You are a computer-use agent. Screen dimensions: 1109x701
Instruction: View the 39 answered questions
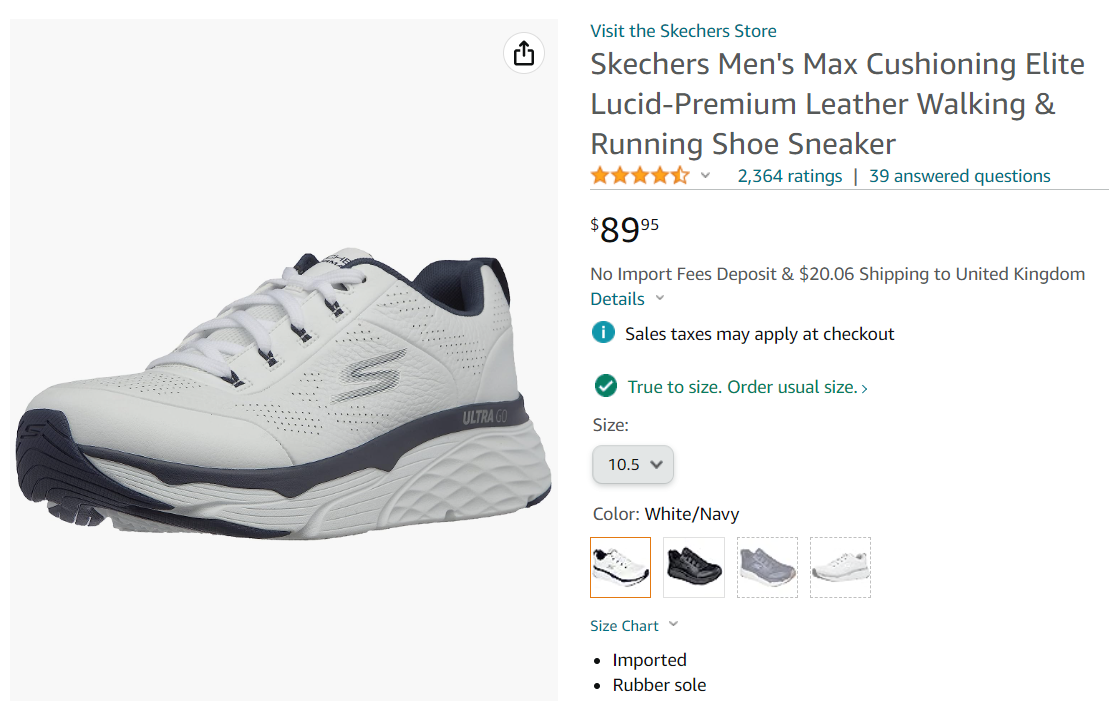[959, 176]
